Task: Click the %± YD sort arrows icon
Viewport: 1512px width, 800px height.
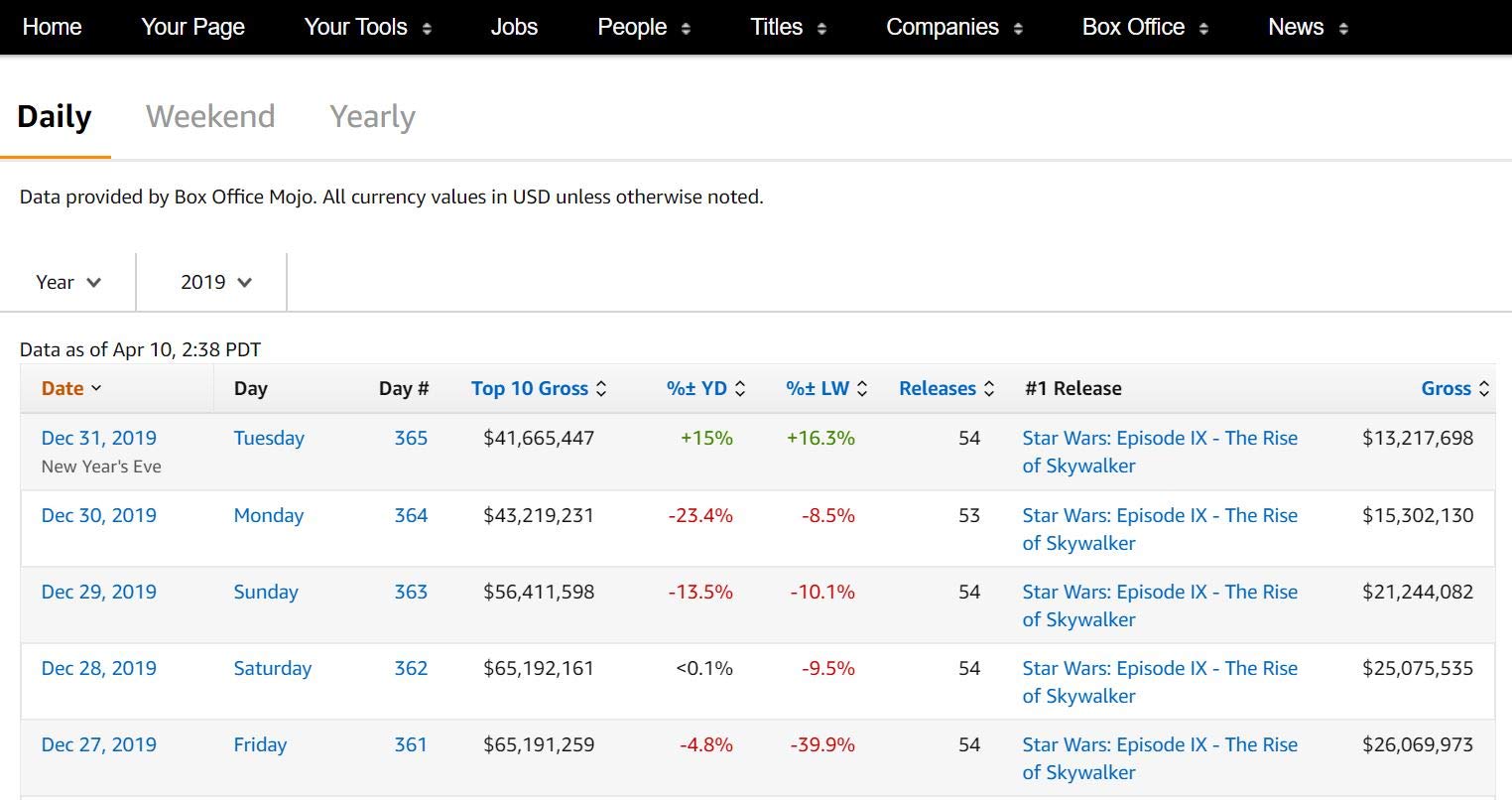Action: tap(740, 389)
